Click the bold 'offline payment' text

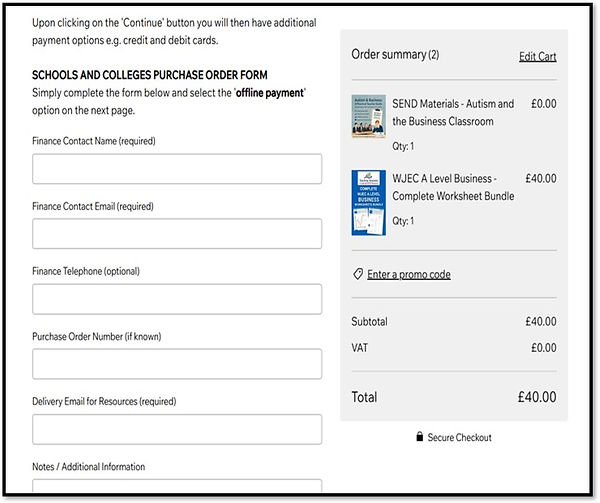[x=270, y=92]
